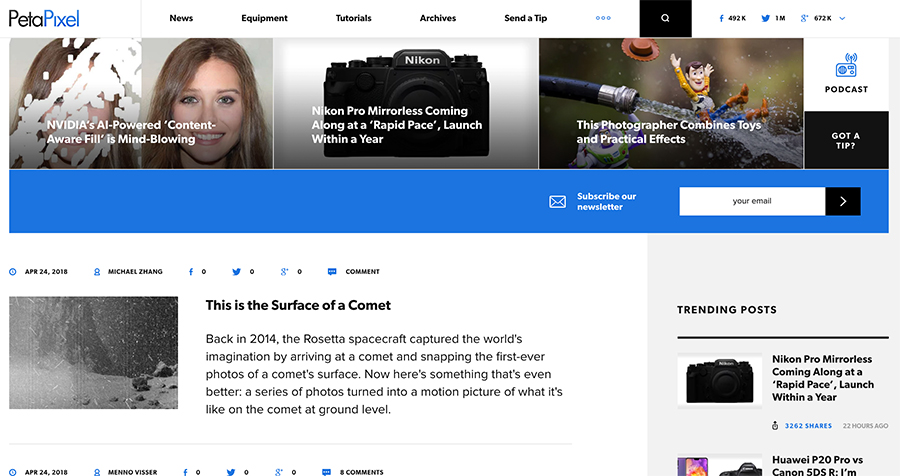The height and width of the screenshot is (476, 900).
Task: Open the Equipment menu item
Action: [264, 18]
